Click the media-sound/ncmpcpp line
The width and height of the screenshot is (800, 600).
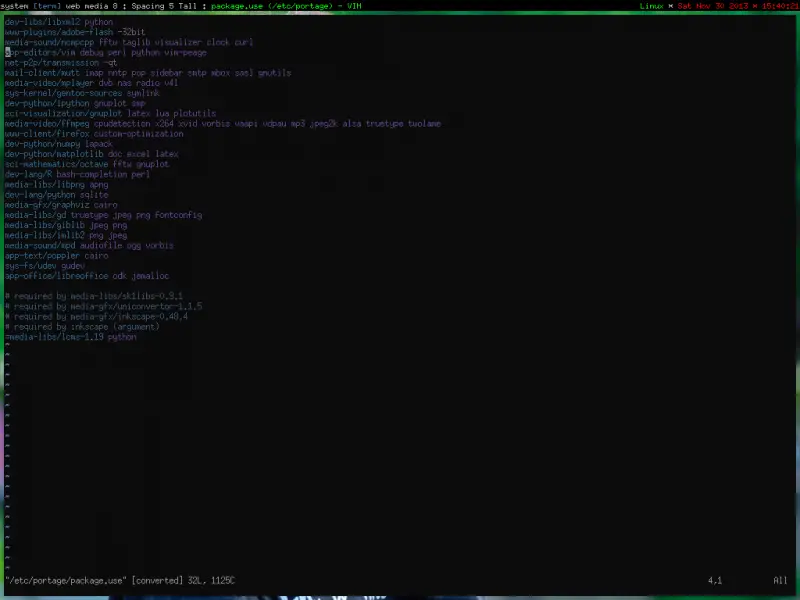click(129, 42)
